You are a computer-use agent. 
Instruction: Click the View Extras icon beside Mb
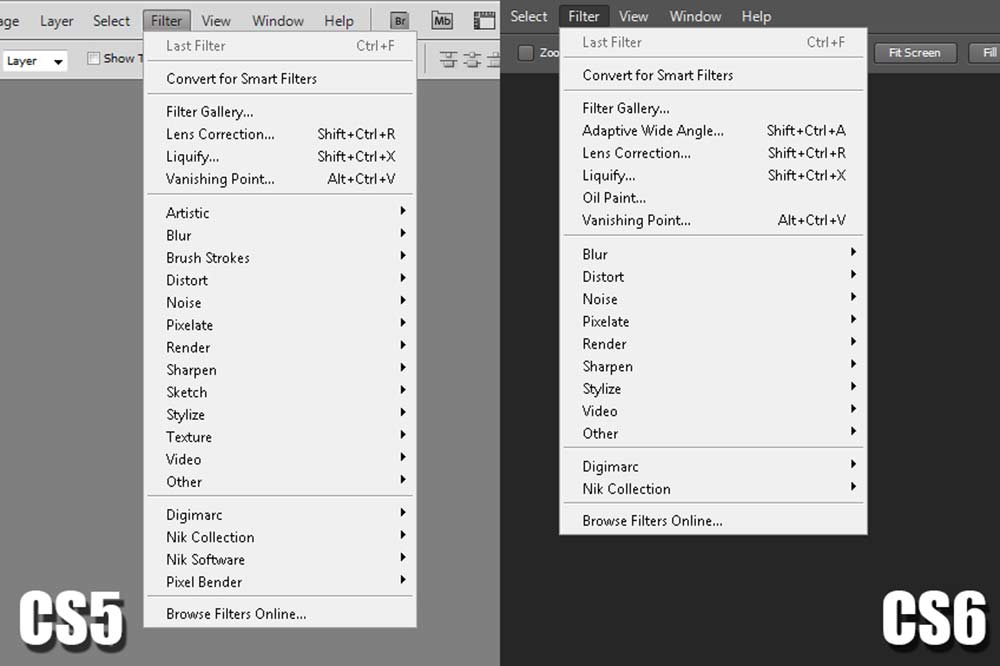[x=484, y=20]
